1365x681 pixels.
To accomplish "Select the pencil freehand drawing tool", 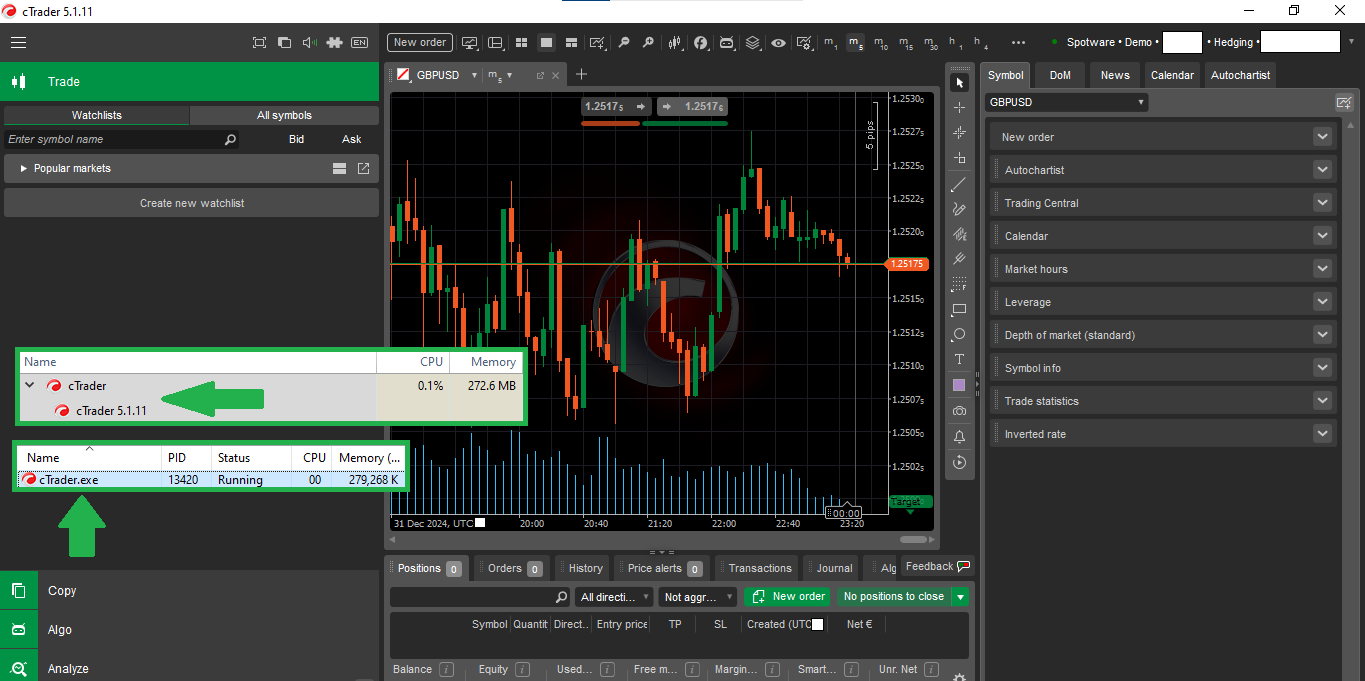I will point(960,209).
